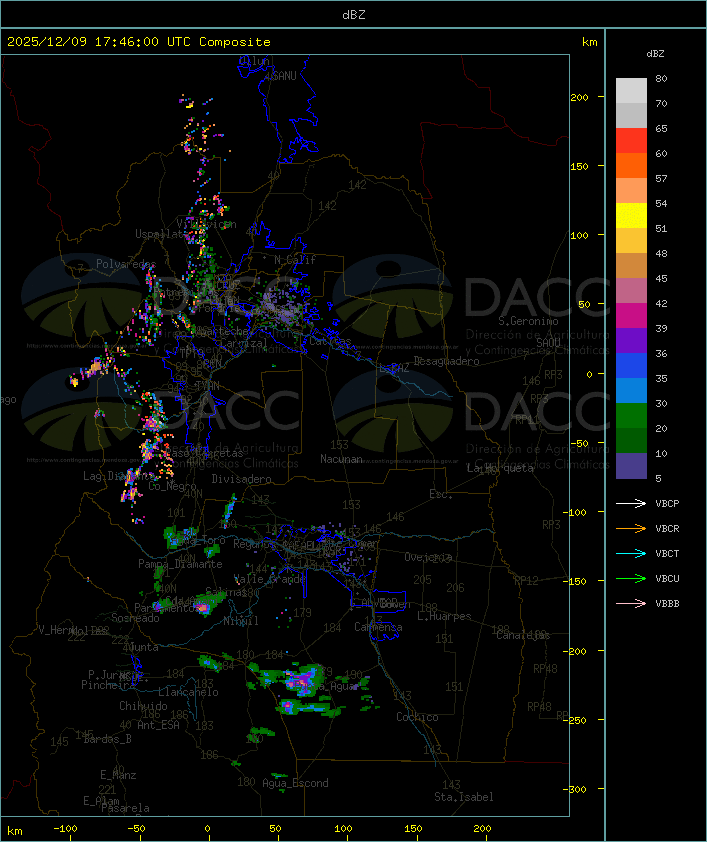Viewport: 707px width, 842px height.
Task: Click the Sosneado map label
Action: pos(135,618)
